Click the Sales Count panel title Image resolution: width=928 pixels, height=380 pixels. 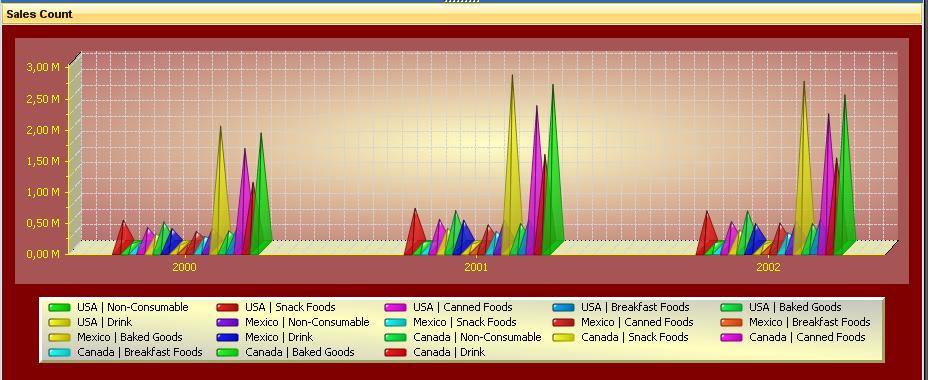point(39,14)
